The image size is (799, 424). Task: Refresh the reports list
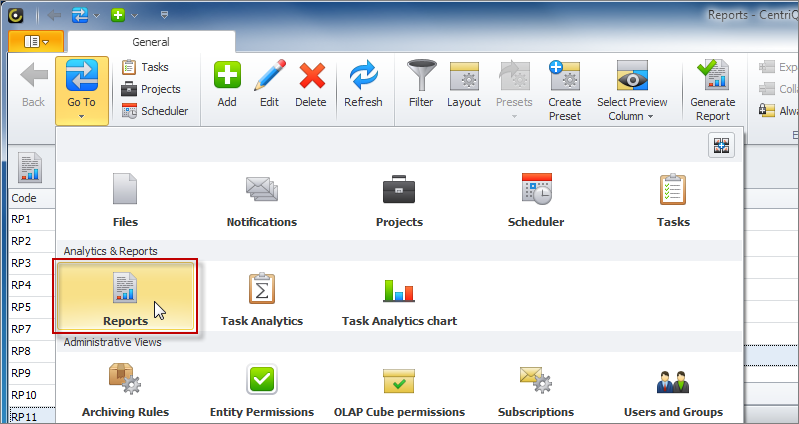click(x=363, y=85)
